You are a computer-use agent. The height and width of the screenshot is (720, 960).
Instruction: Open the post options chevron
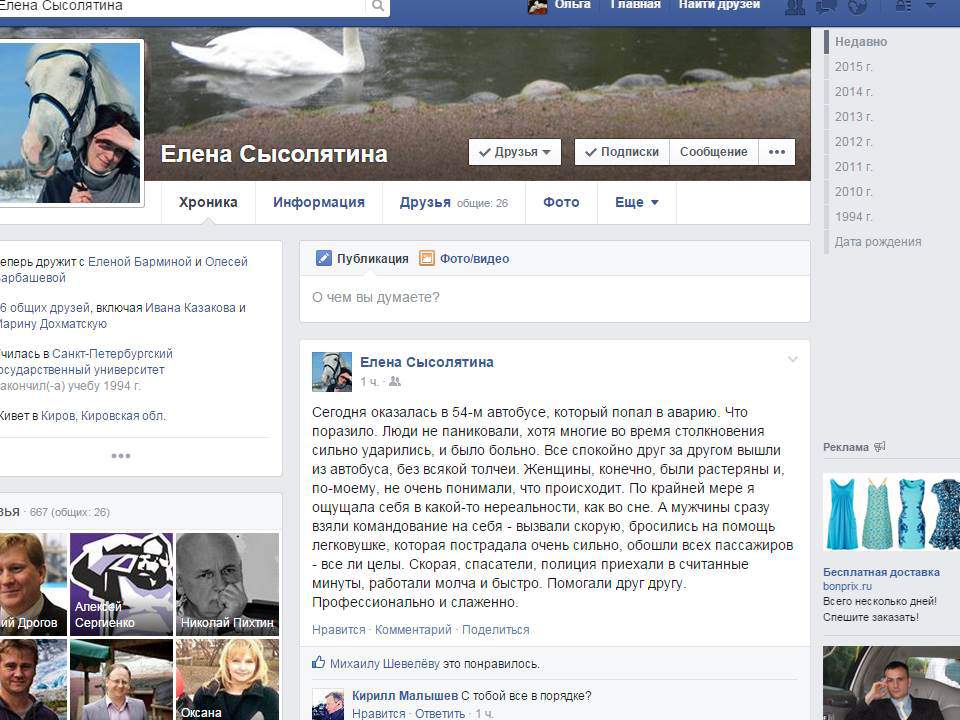793,359
